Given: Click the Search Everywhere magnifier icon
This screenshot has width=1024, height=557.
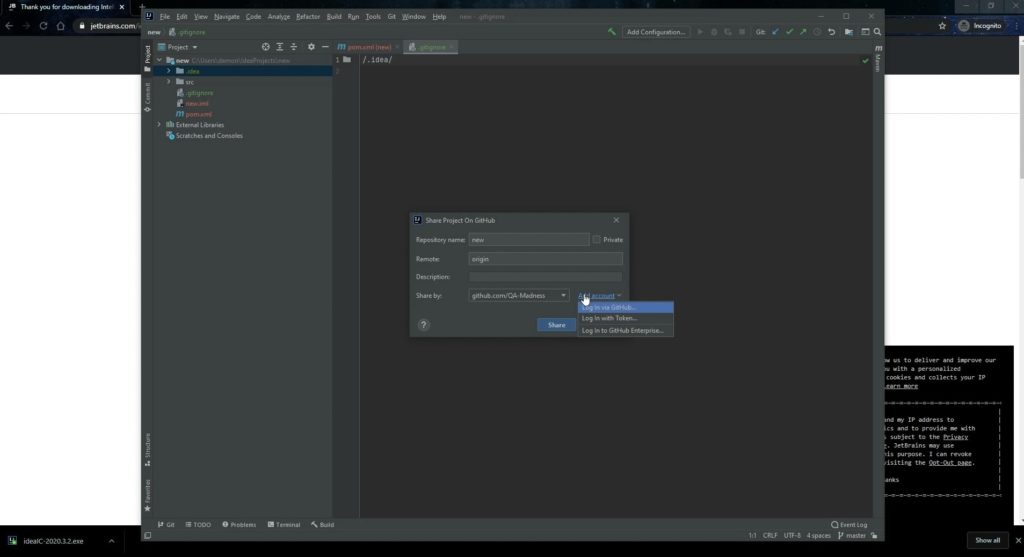Looking at the screenshot, I should tap(878, 32).
